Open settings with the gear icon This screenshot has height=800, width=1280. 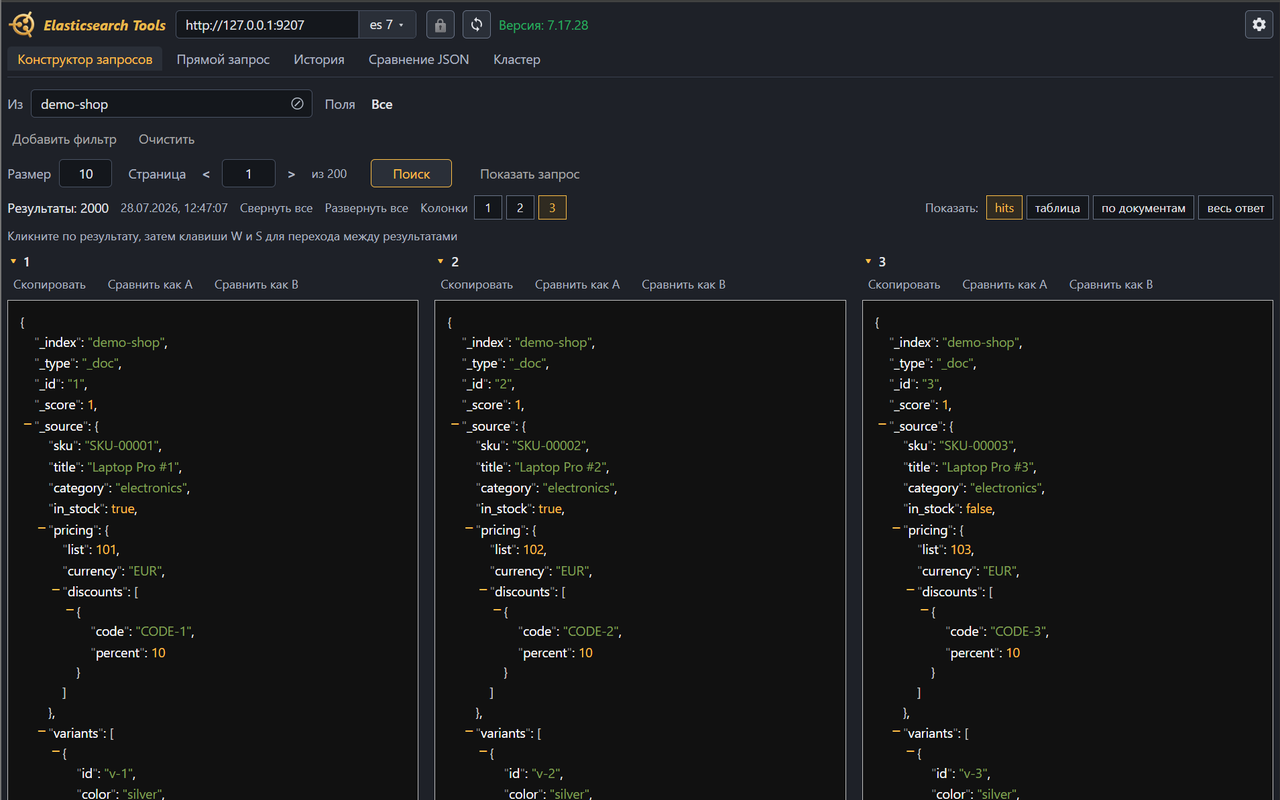[1259, 25]
